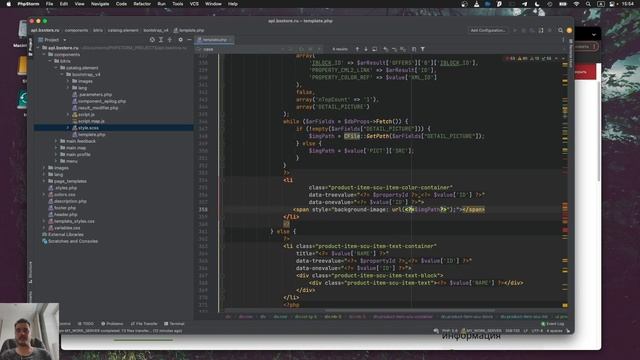This screenshot has width=640, height=360.
Task: Select .parameters.php file
Action: point(92,94)
